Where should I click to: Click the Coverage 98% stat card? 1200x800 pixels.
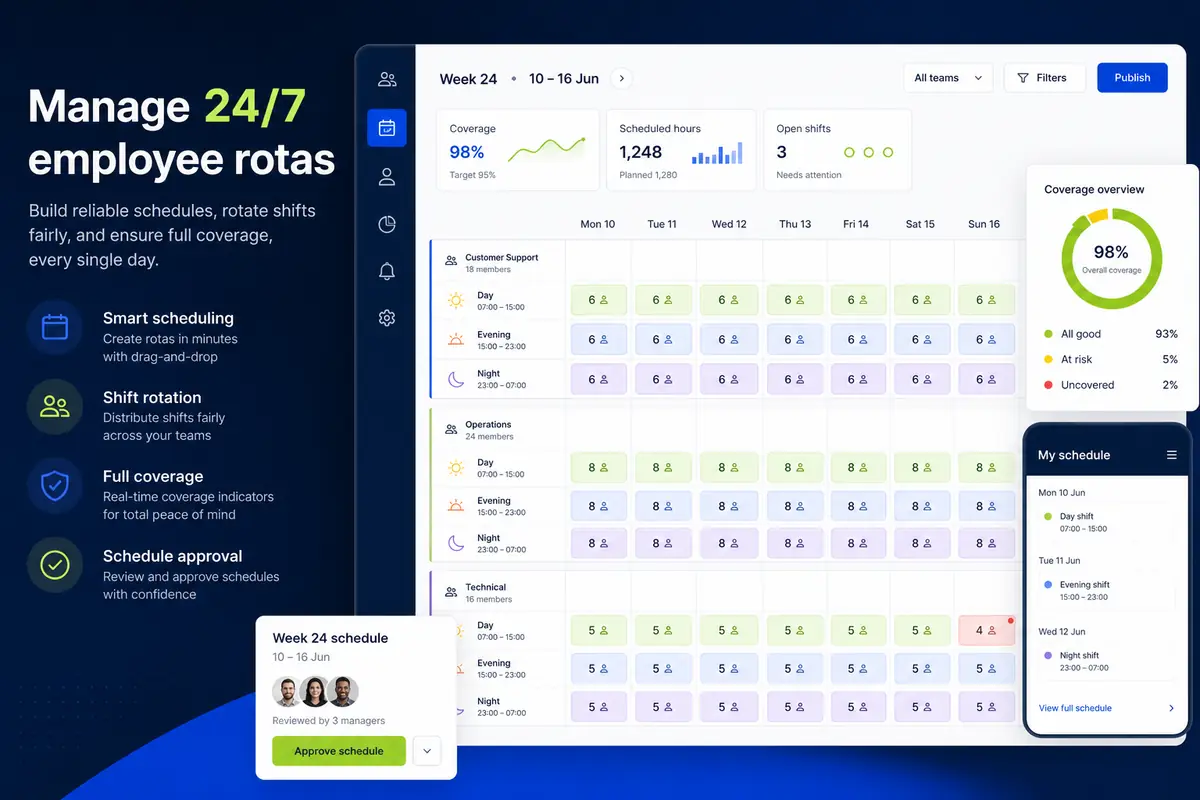click(517, 150)
